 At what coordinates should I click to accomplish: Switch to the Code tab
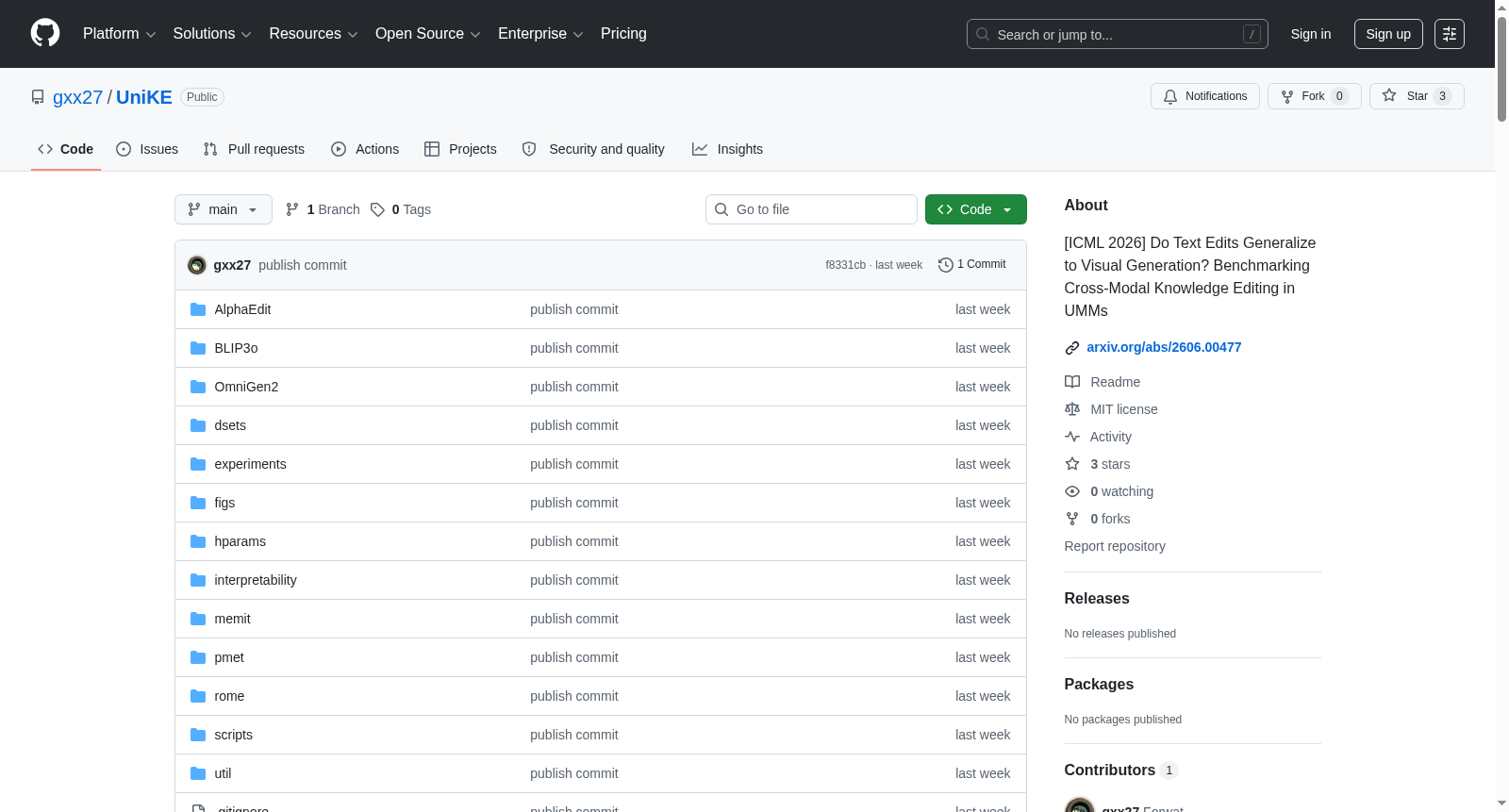pos(65,149)
